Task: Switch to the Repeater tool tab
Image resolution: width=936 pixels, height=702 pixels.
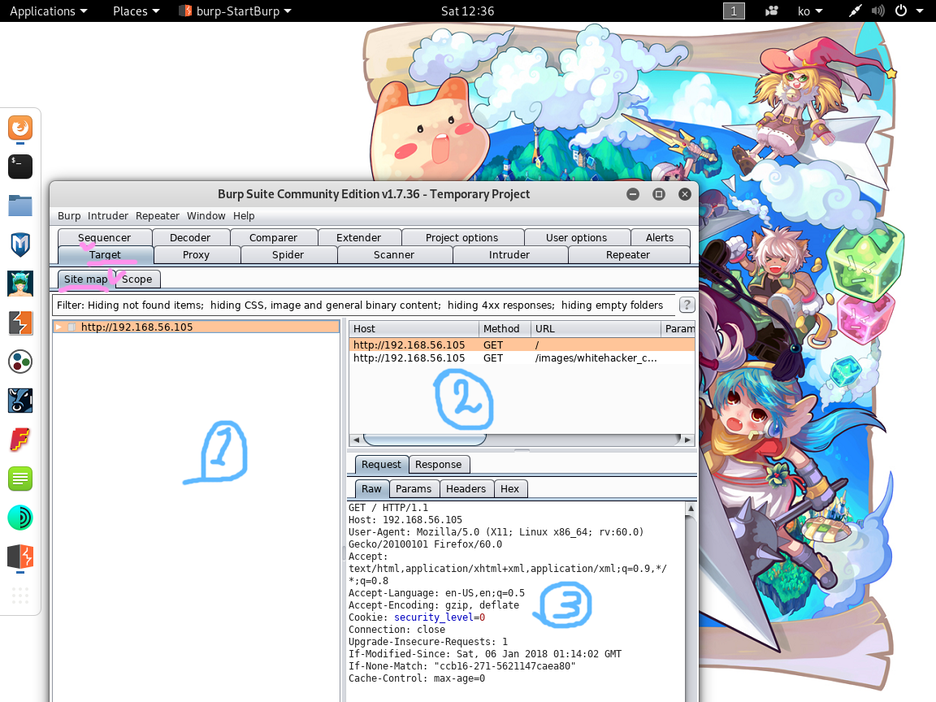Action: pyautogui.click(x=628, y=255)
